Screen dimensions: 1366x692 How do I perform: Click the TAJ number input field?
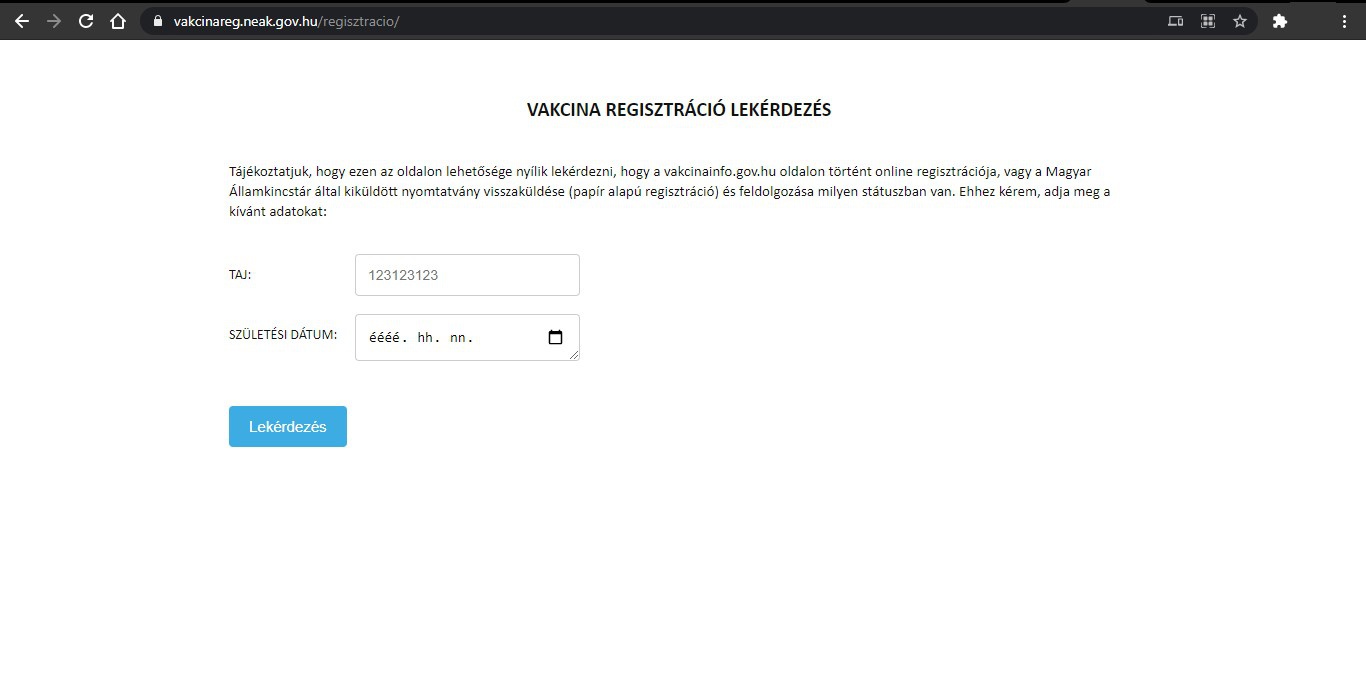click(x=467, y=275)
